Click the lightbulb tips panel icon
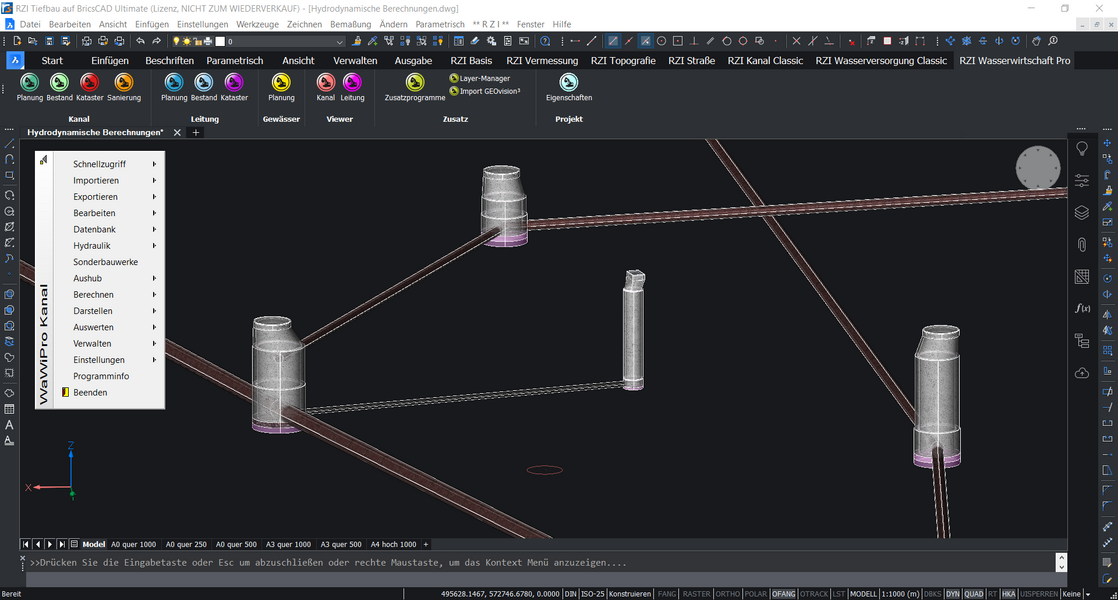 [1082, 148]
